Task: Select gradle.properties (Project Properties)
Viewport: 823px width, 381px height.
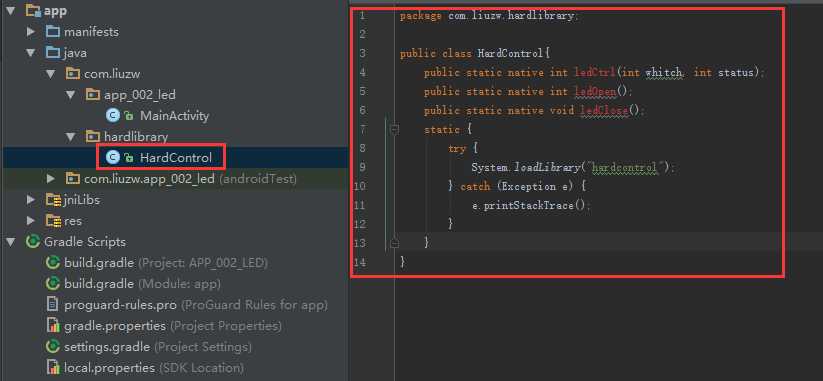Action: point(173,326)
